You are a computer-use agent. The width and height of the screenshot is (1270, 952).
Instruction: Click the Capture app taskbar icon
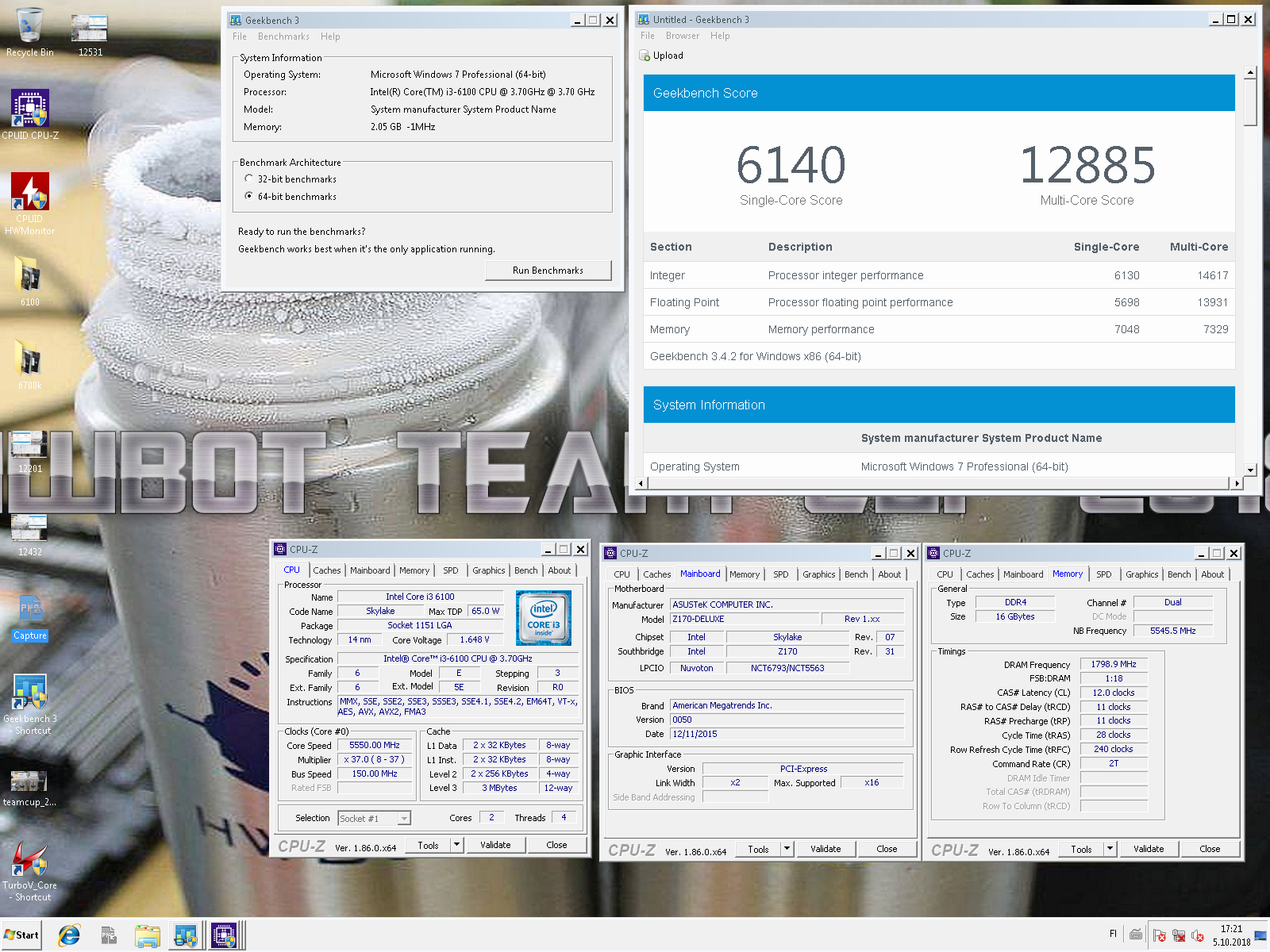pos(109,936)
